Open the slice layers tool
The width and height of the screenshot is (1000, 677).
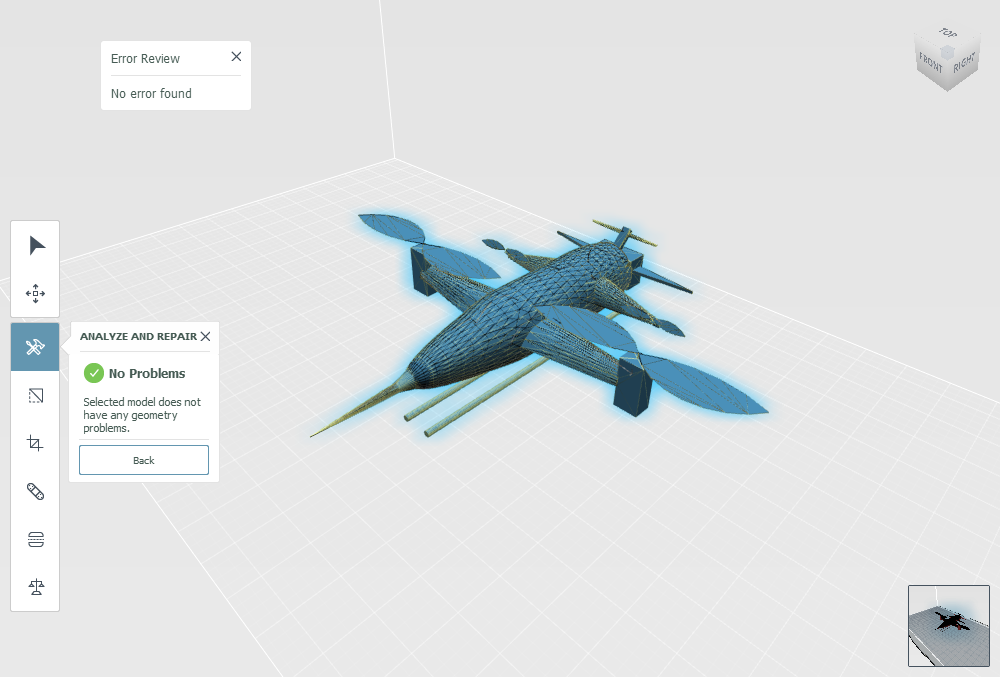(x=35, y=539)
